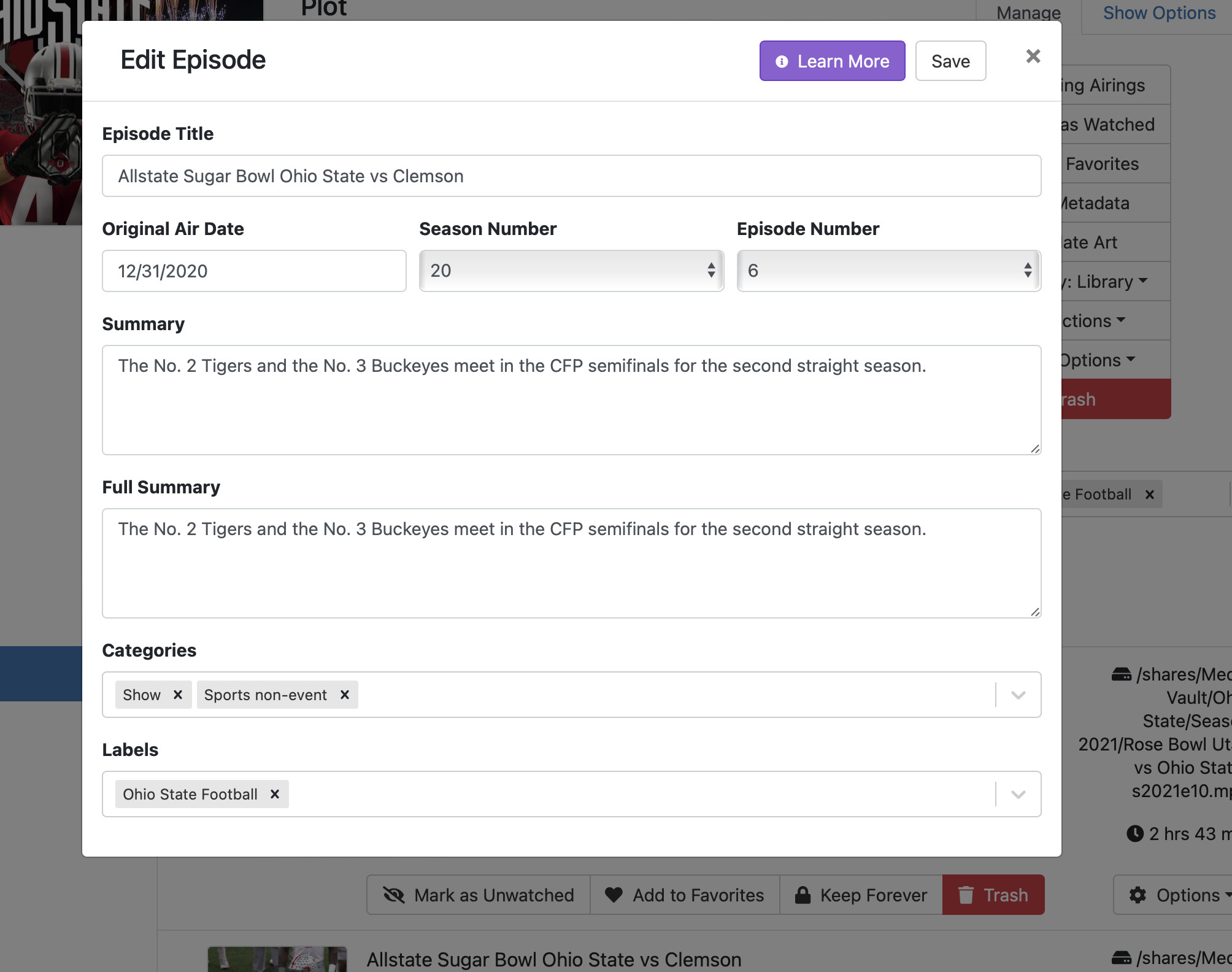Expand the Labels dropdown chevron
1232x972 pixels.
[x=1018, y=794]
